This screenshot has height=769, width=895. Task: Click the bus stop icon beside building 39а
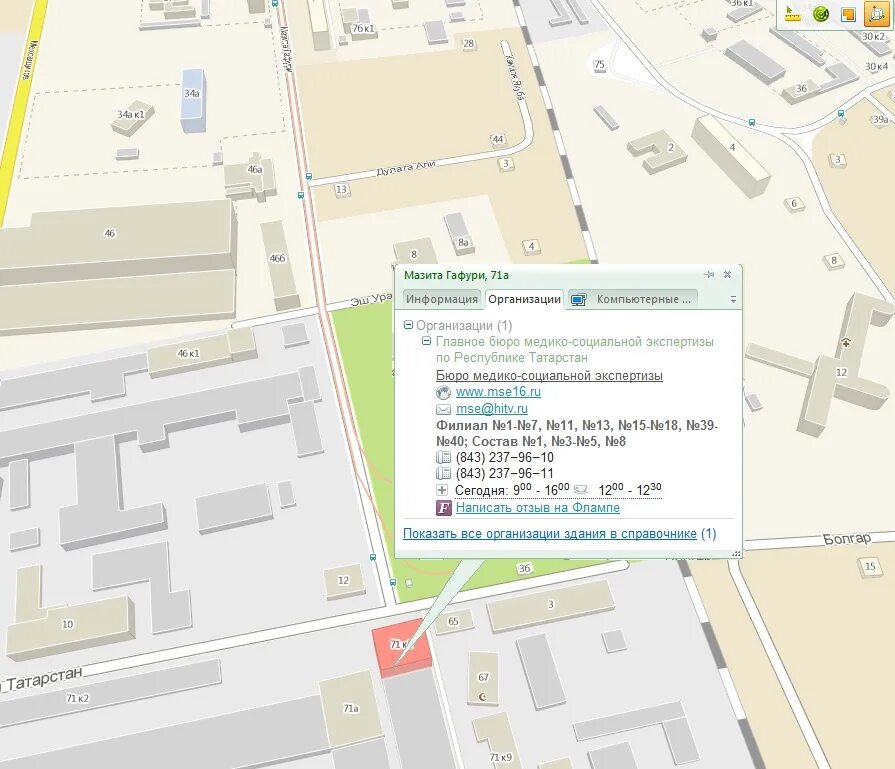[x=841, y=114]
